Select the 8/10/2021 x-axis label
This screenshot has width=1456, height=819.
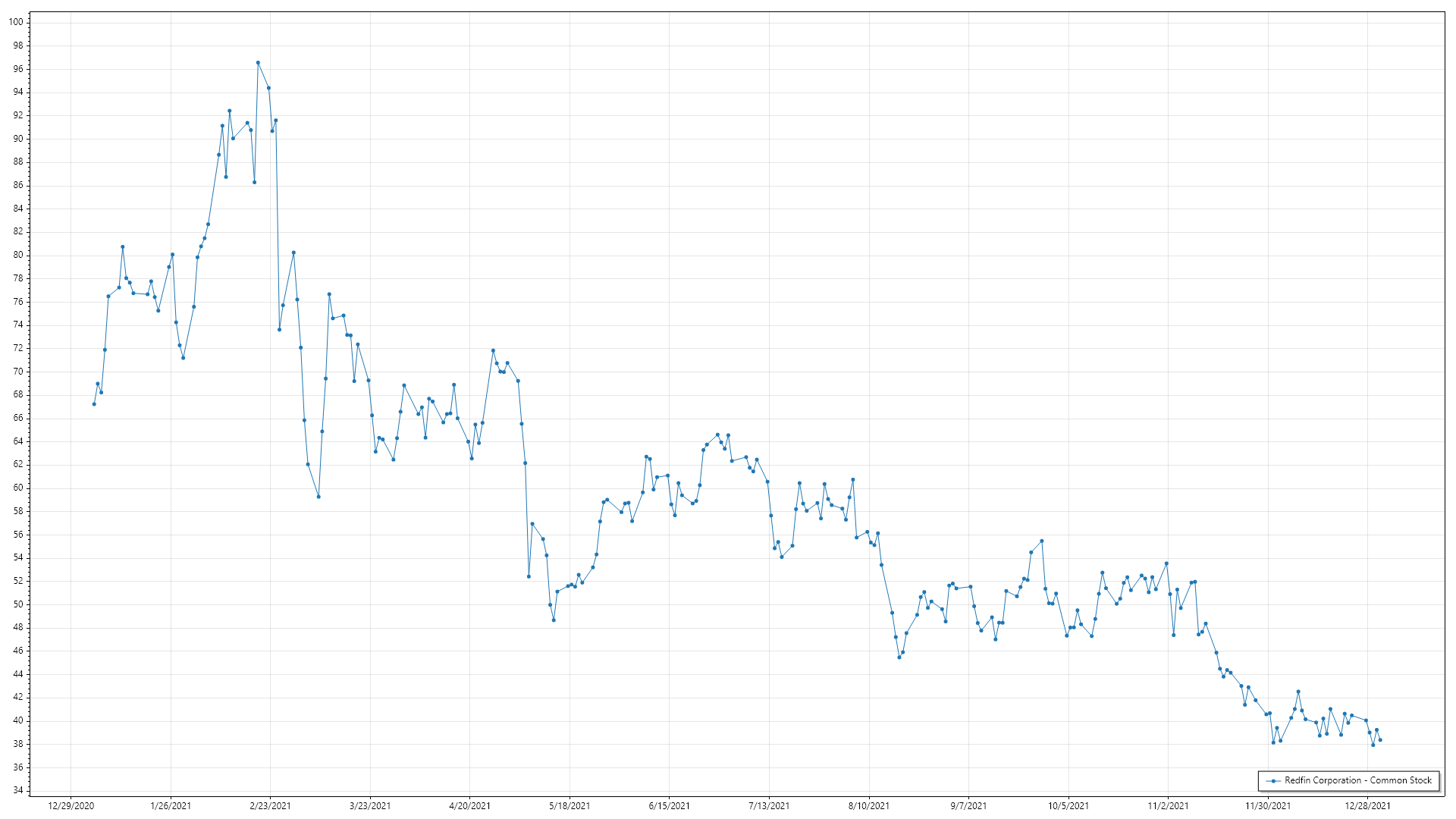point(869,805)
